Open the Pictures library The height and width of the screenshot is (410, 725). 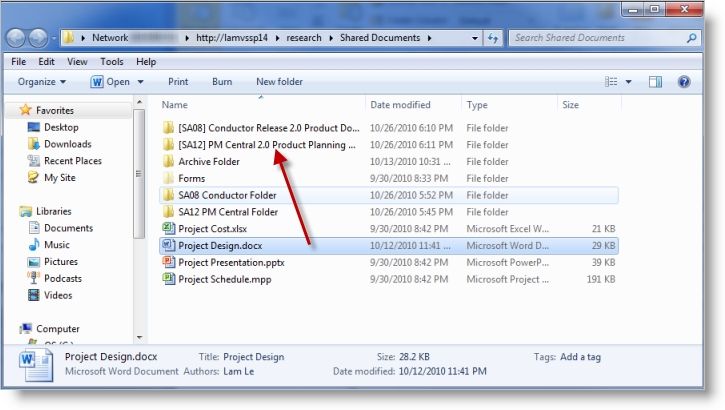(61, 262)
